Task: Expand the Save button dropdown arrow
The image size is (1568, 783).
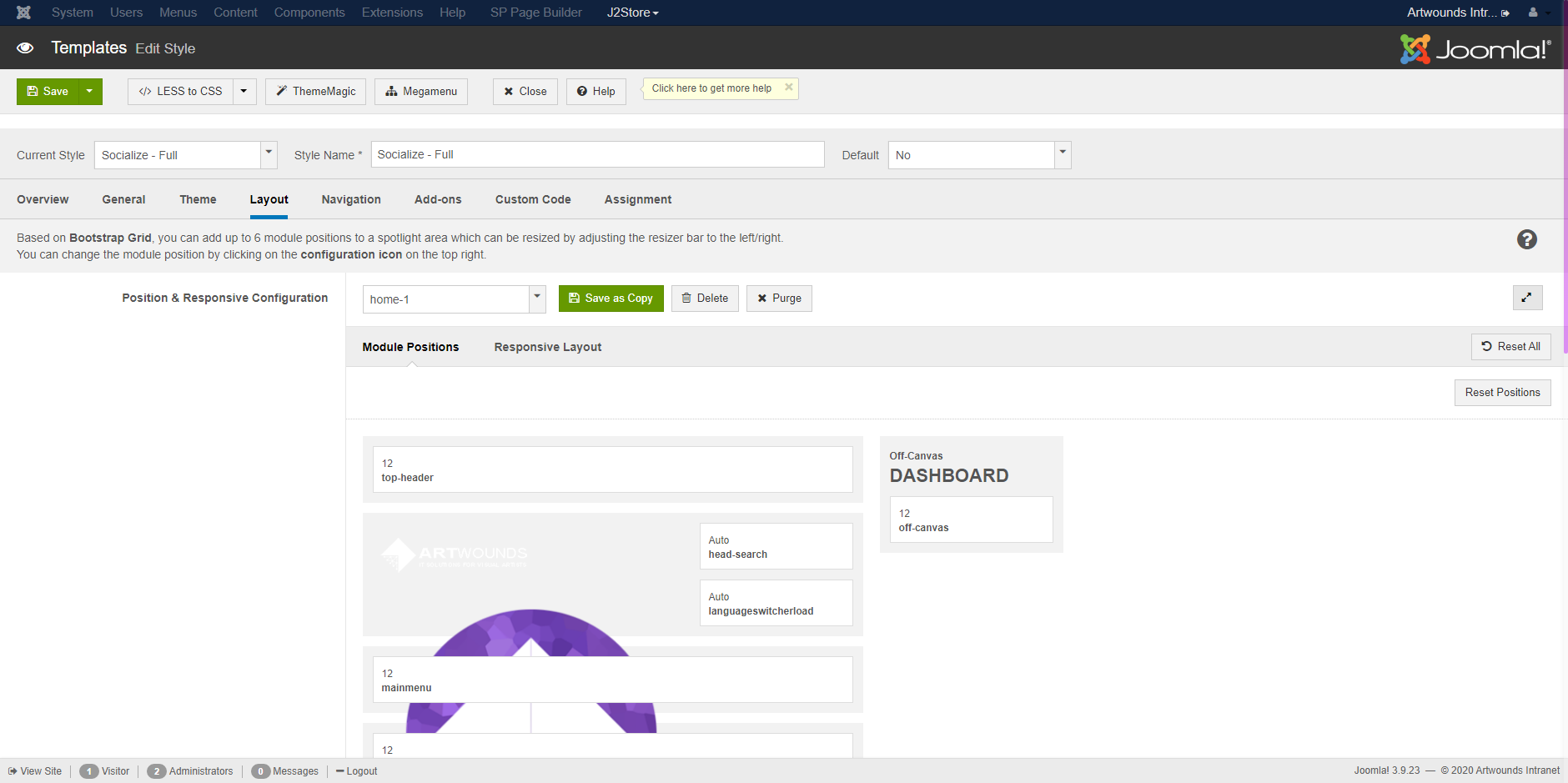Action: pos(89,92)
